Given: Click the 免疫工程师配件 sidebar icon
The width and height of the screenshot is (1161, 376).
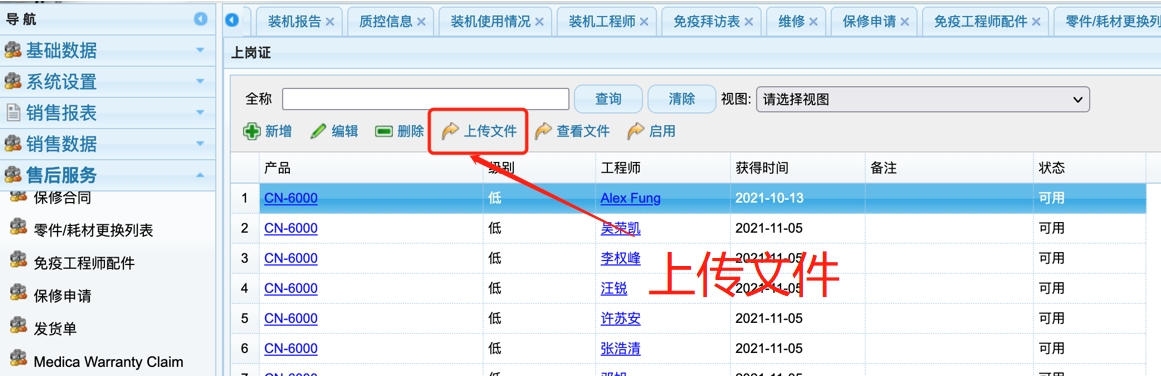Looking at the screenshot, I should pos(18,261).
